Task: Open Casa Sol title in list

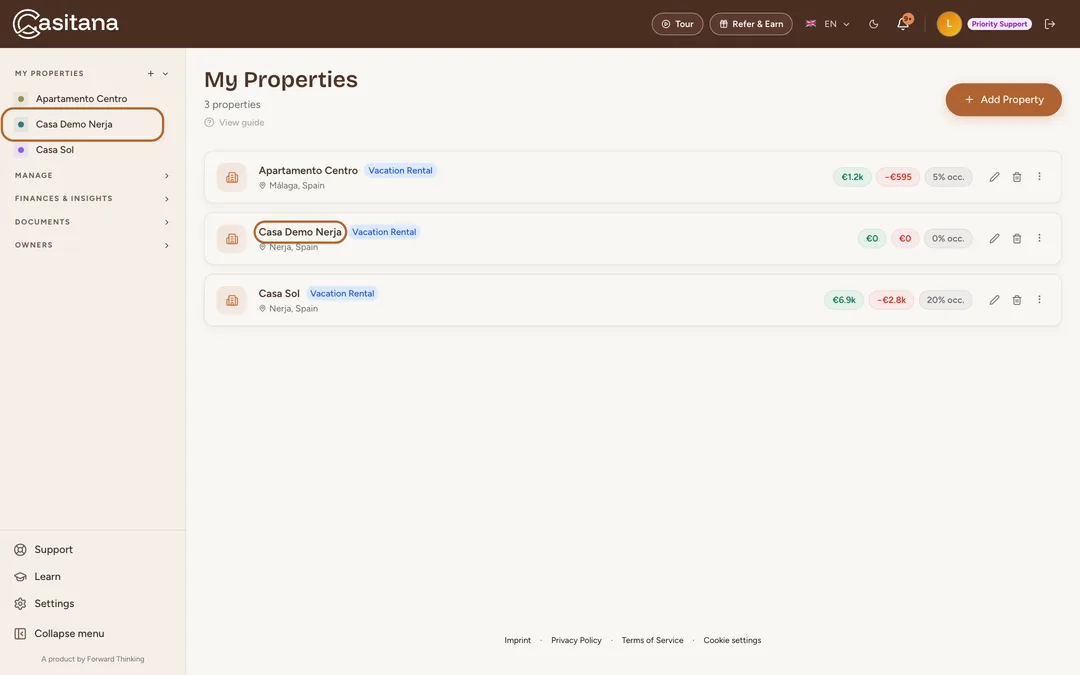Action: pyautogui.click(x=279, y=293)
